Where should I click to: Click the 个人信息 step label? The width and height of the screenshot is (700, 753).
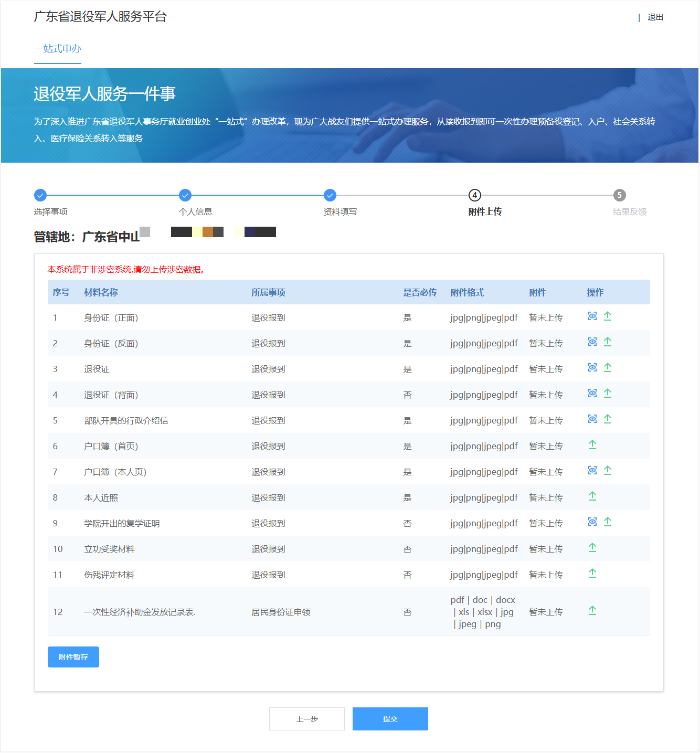pos(195,212)
